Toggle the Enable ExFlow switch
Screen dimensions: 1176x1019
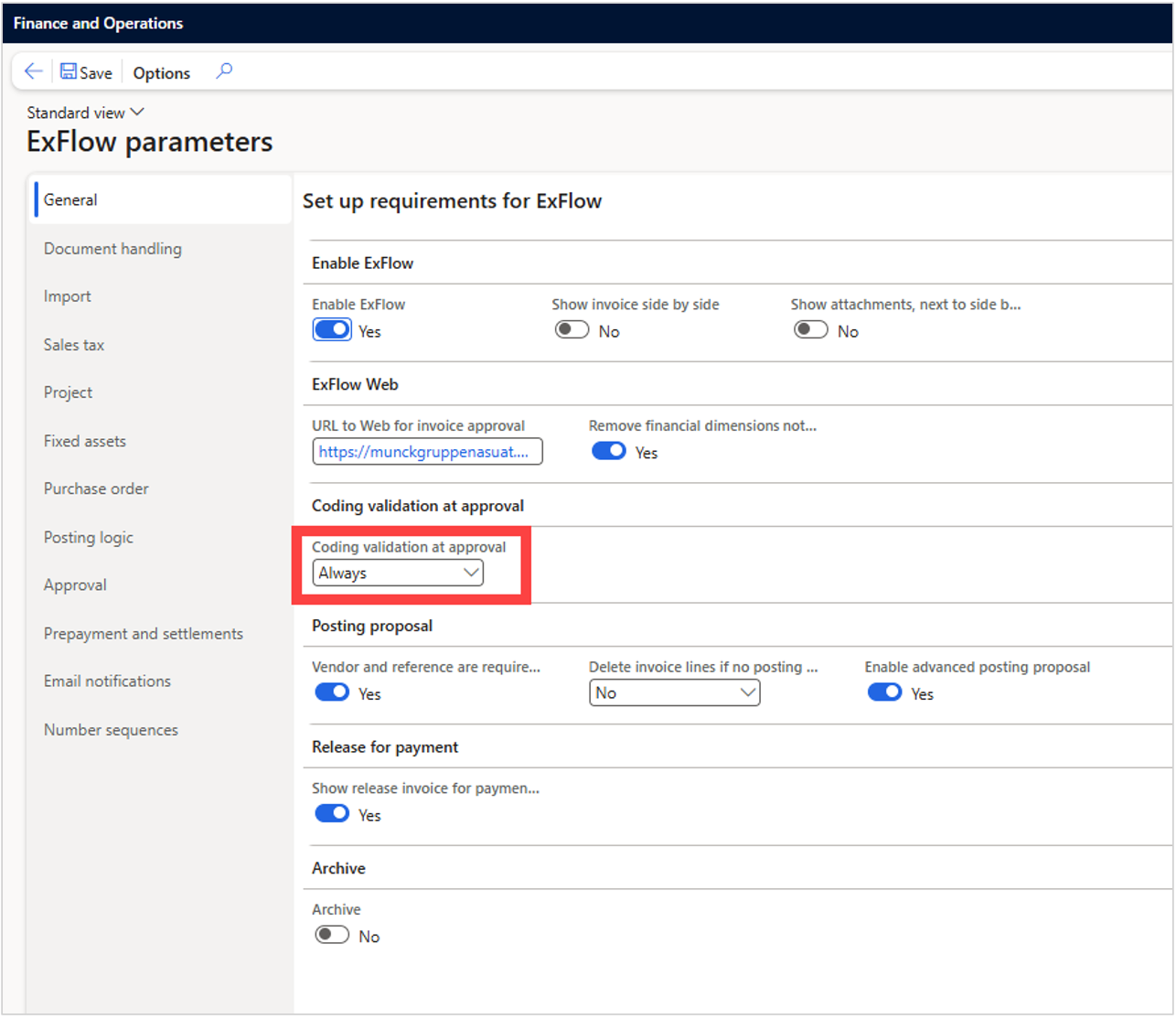pyautogui.click(x=332, y=330)
